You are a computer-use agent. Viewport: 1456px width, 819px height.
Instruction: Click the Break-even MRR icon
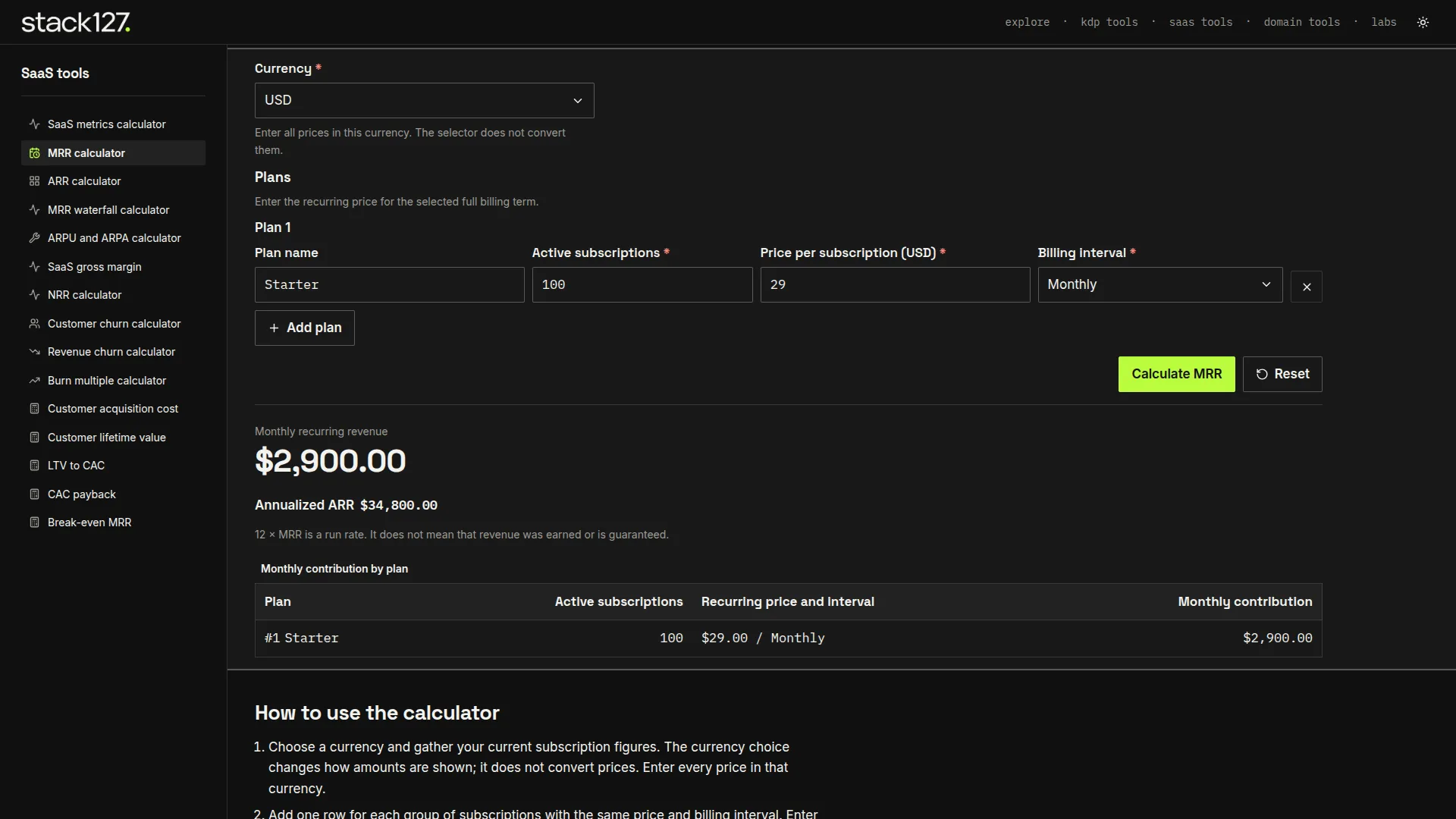(x=34, y=522)
